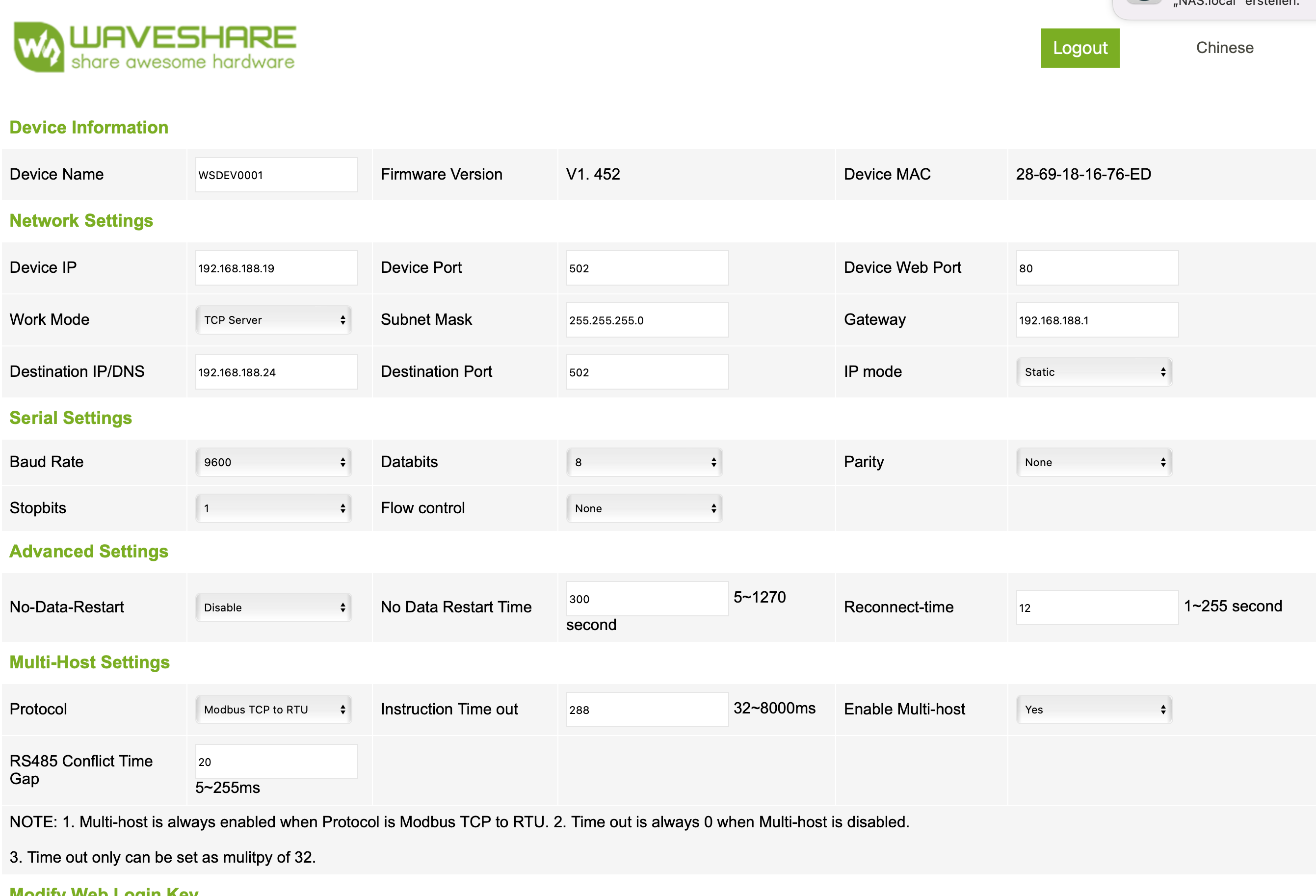The width and height of the screenshot is (1316, 896).
Task: Switch language to Chinese
Action: 1224,48
